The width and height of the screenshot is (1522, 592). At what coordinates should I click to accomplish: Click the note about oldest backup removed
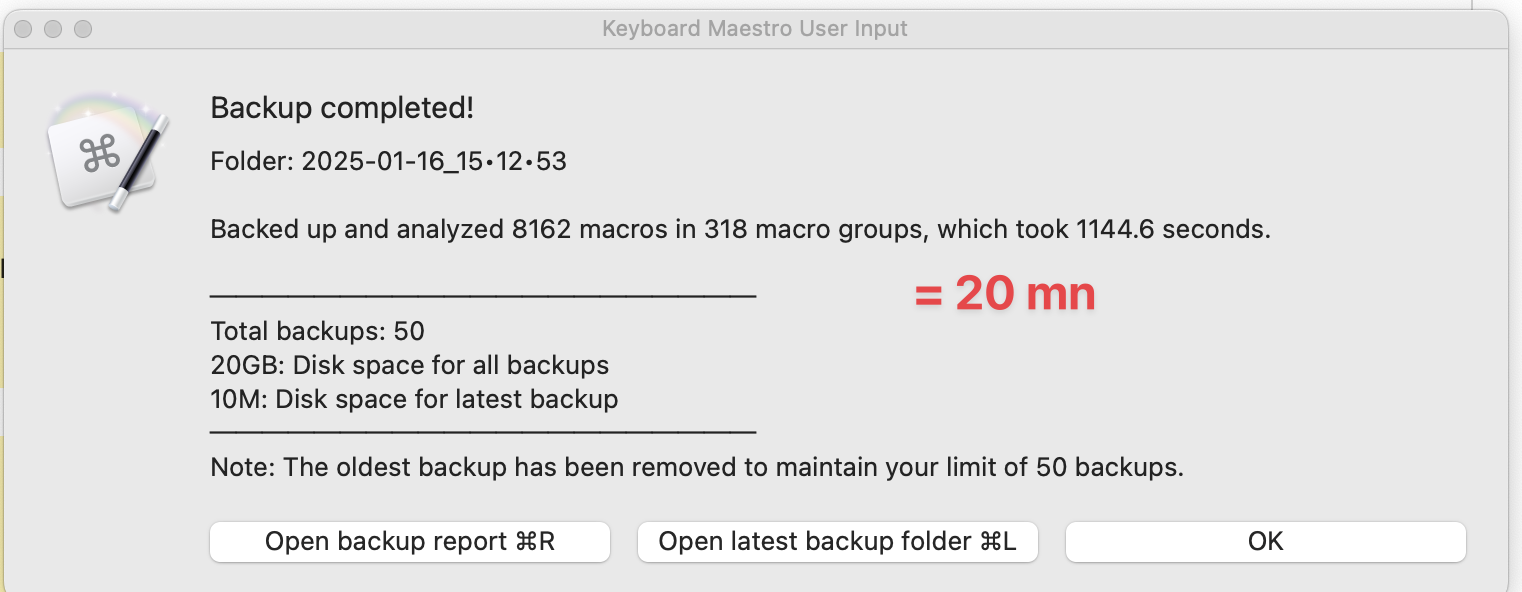tap(697, 467)
